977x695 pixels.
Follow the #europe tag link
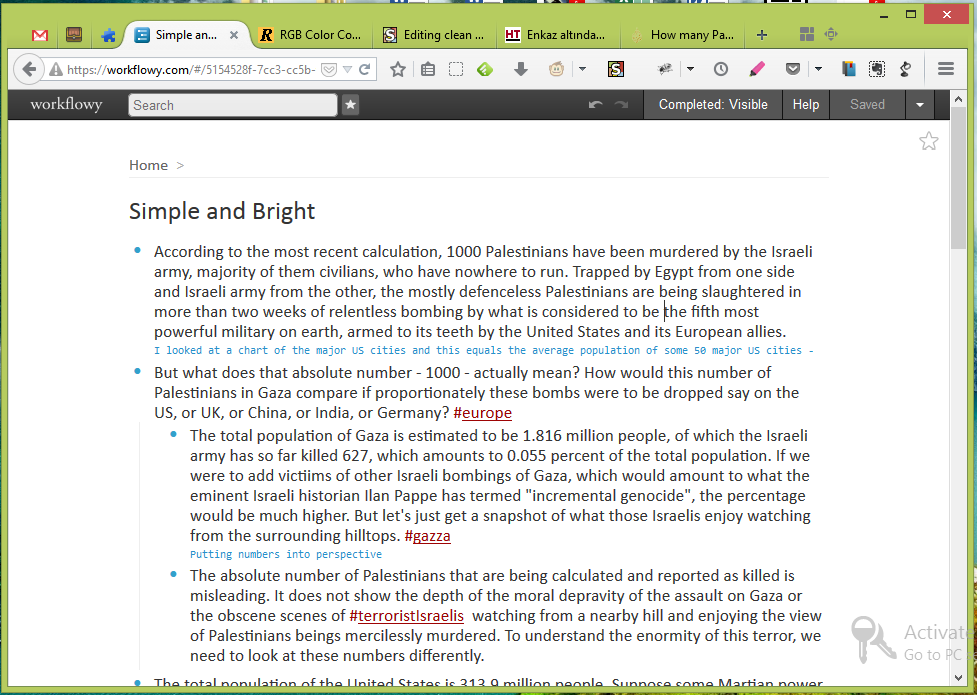pos(483,412)
